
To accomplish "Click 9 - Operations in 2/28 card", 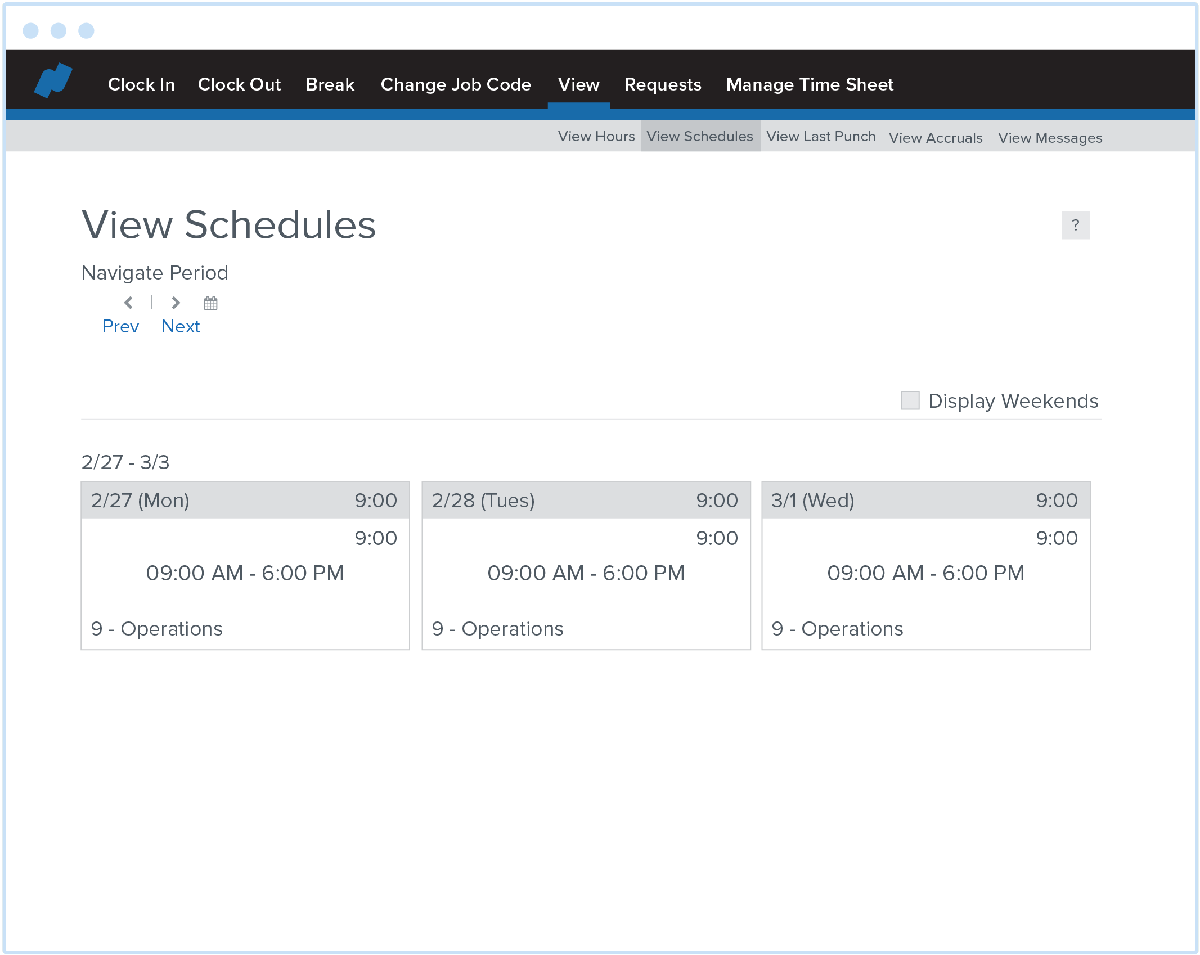I will click(x=498, y=629).
